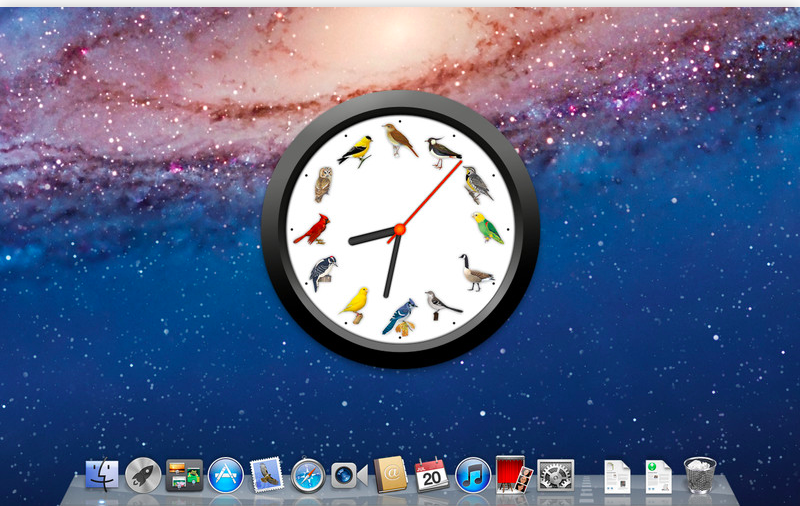Click the crested lapwing on the clock
This screenshot has height=506, width=800.
(x=443, y=153)
